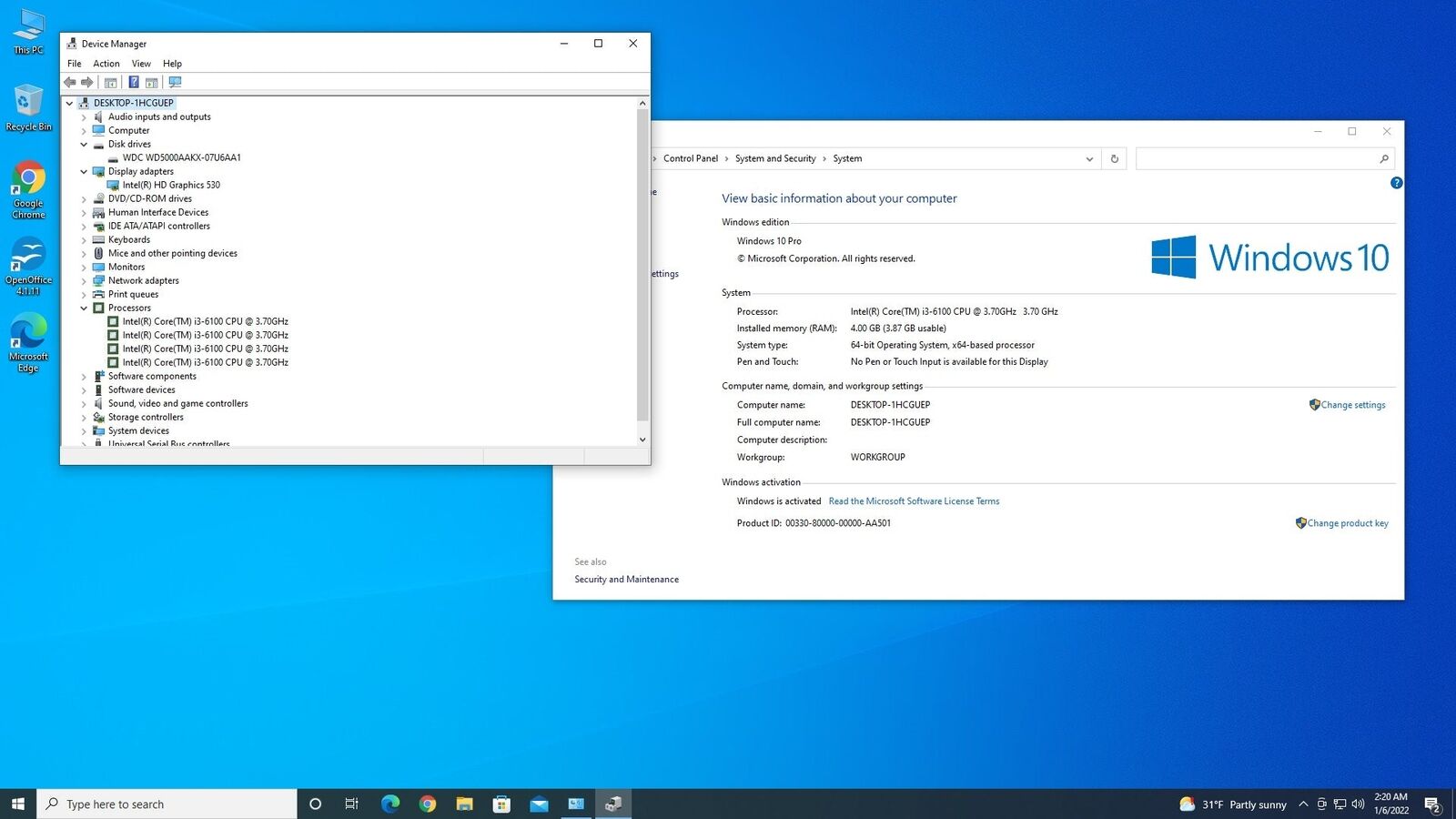This screenshot has height=819, width=1456.
Task: Open the address bar history dropdown
Action: pyautogui.click(x=1089, y=159)
